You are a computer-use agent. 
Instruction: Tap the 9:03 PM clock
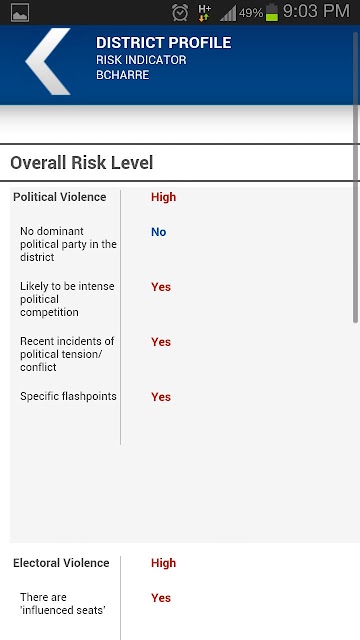pos(316,11)
